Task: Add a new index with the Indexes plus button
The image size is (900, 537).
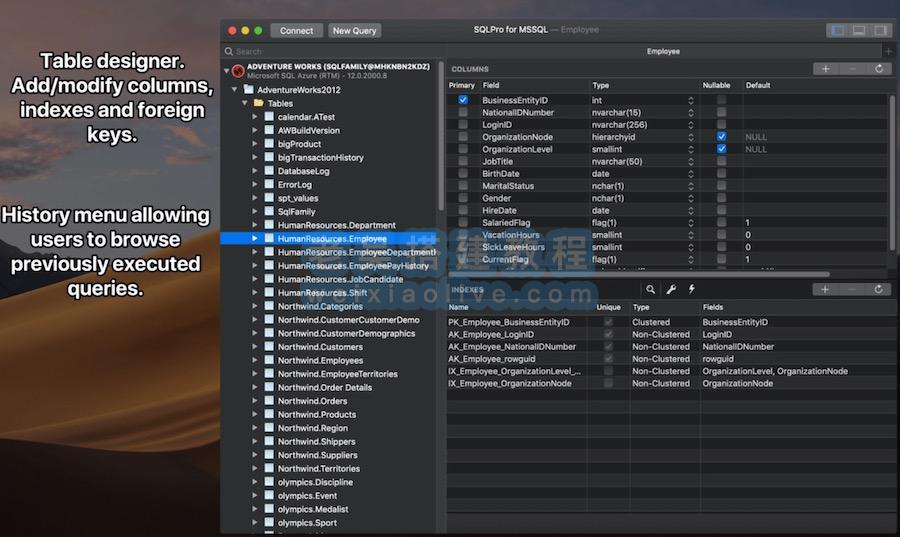Action: (x=825, y=289)
